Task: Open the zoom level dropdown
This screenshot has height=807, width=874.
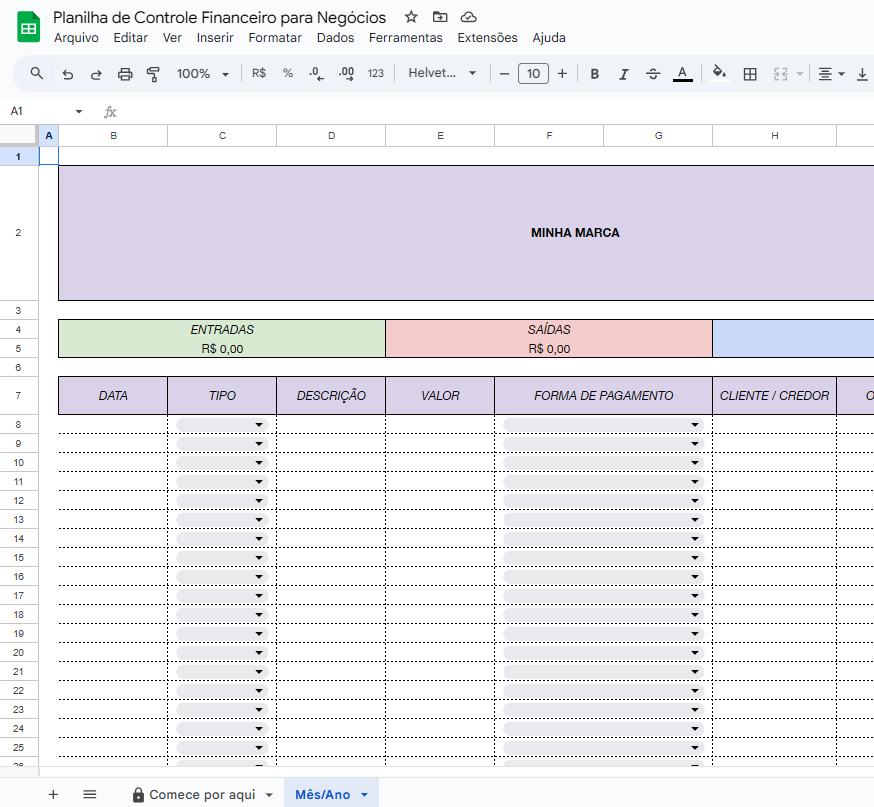Action: click(x=205, y=73)
